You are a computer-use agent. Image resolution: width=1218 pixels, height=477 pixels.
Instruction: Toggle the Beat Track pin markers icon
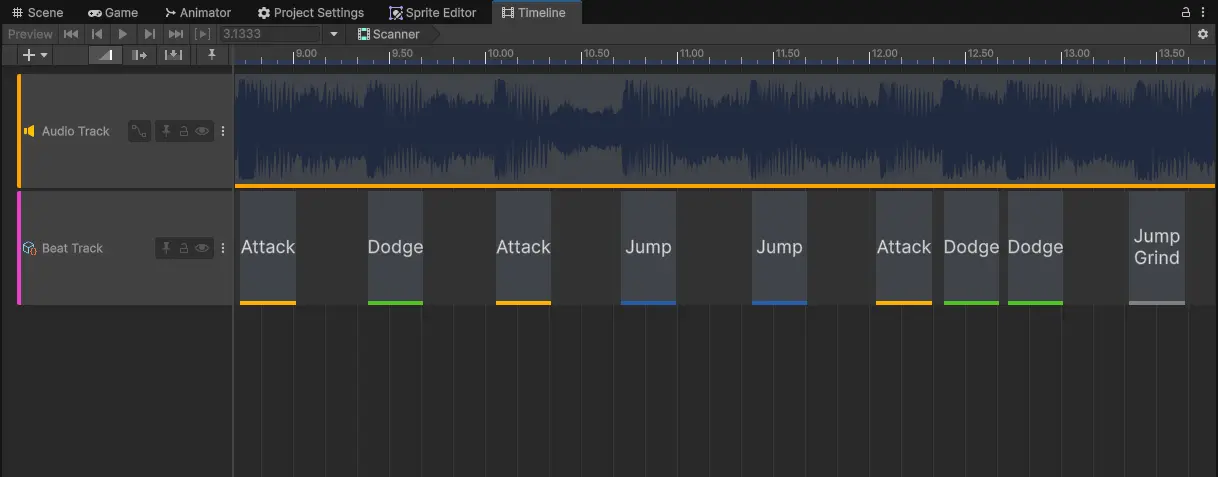(167, 248)
